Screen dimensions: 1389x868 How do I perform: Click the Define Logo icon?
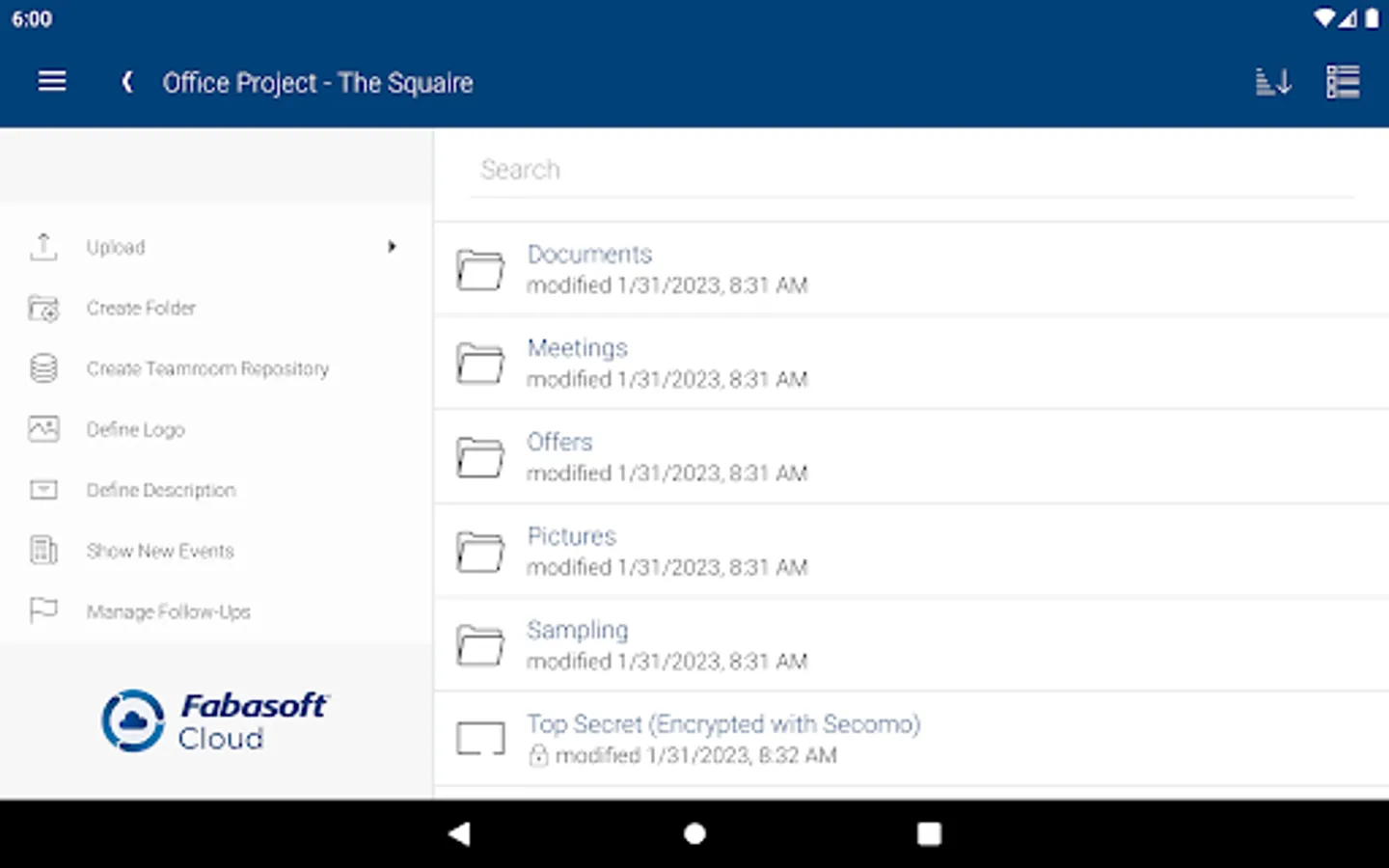[x=43, y=429]
